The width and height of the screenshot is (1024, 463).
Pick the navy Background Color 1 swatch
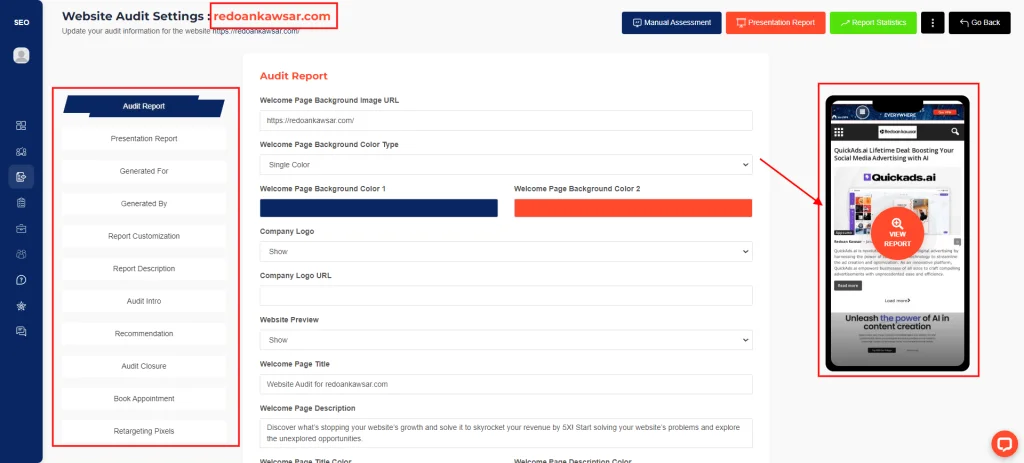[378, 208]
